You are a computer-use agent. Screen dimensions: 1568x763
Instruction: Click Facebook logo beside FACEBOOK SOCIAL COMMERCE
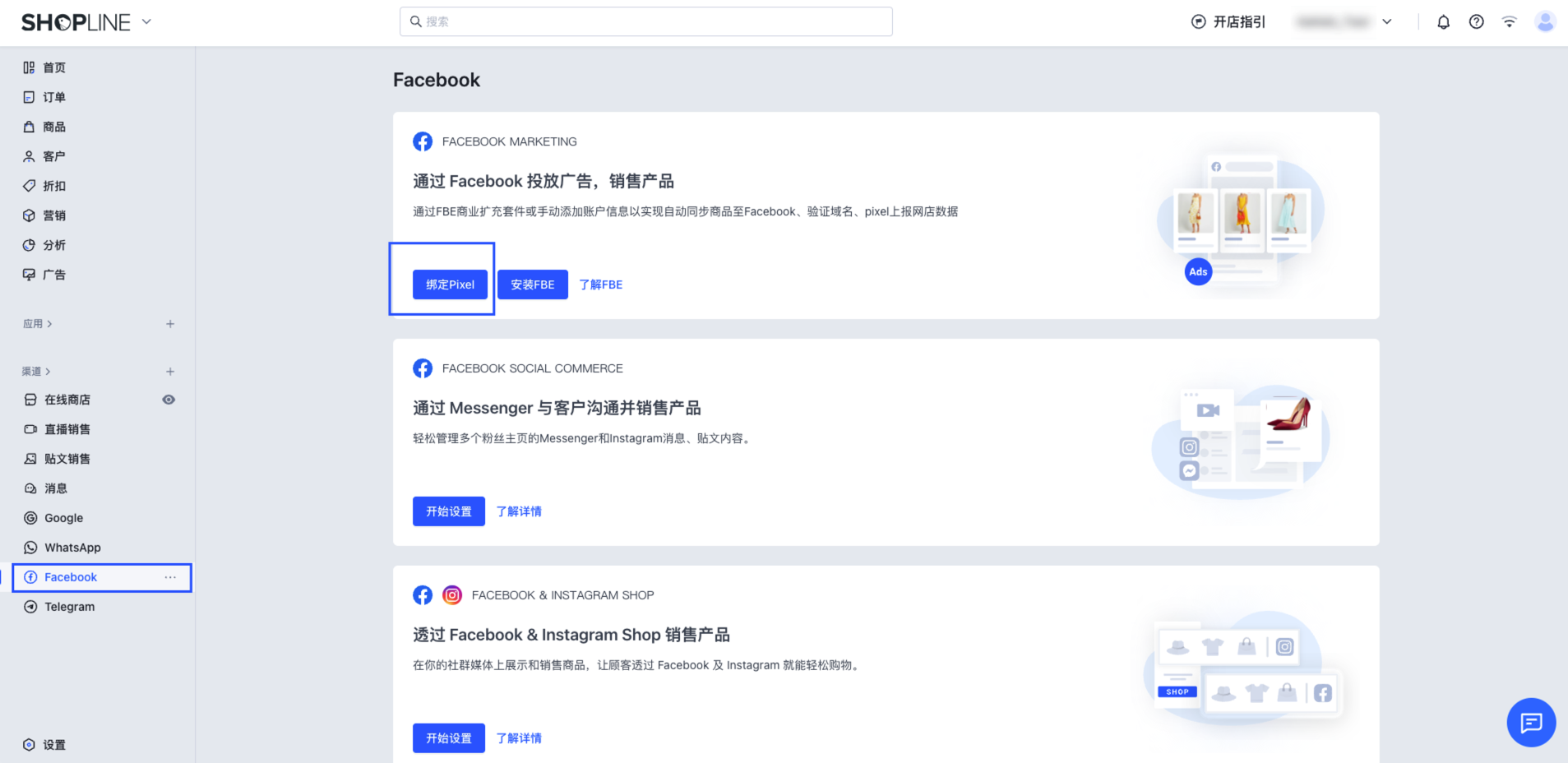click(423, 368)
